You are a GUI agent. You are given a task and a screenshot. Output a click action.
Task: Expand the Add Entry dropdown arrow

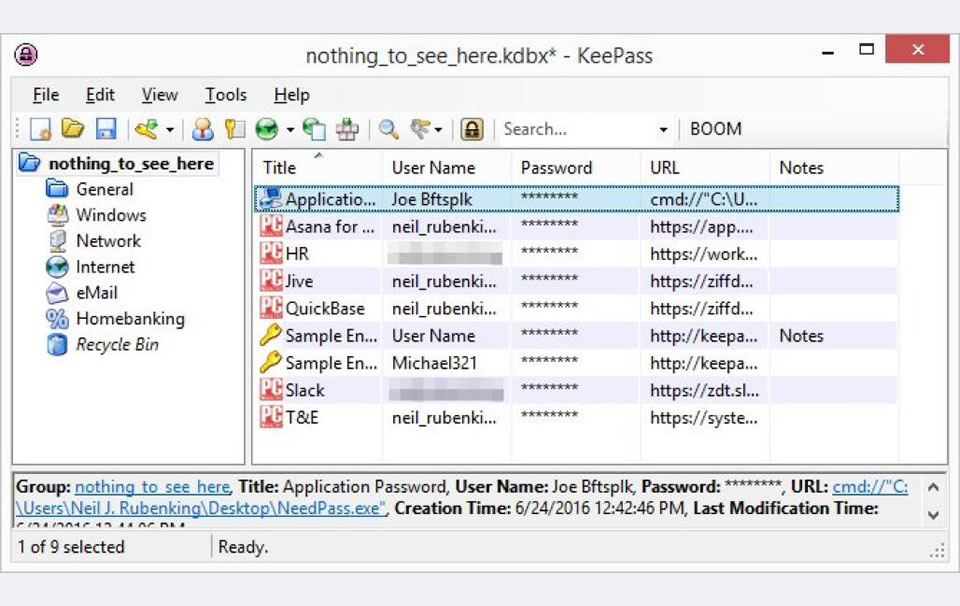(x=170, y=130)
